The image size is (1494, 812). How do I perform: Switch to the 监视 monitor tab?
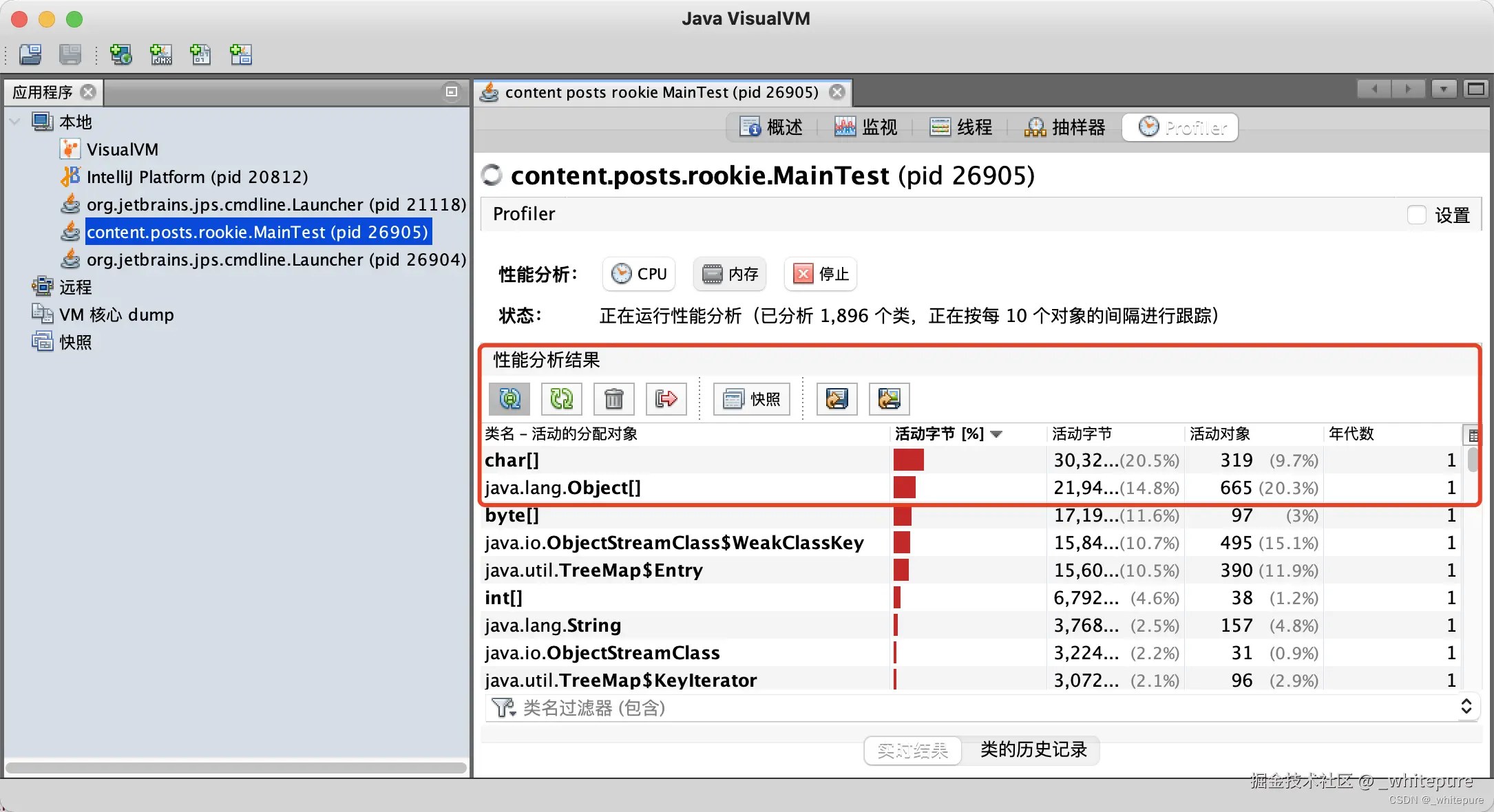click(866, 127)
